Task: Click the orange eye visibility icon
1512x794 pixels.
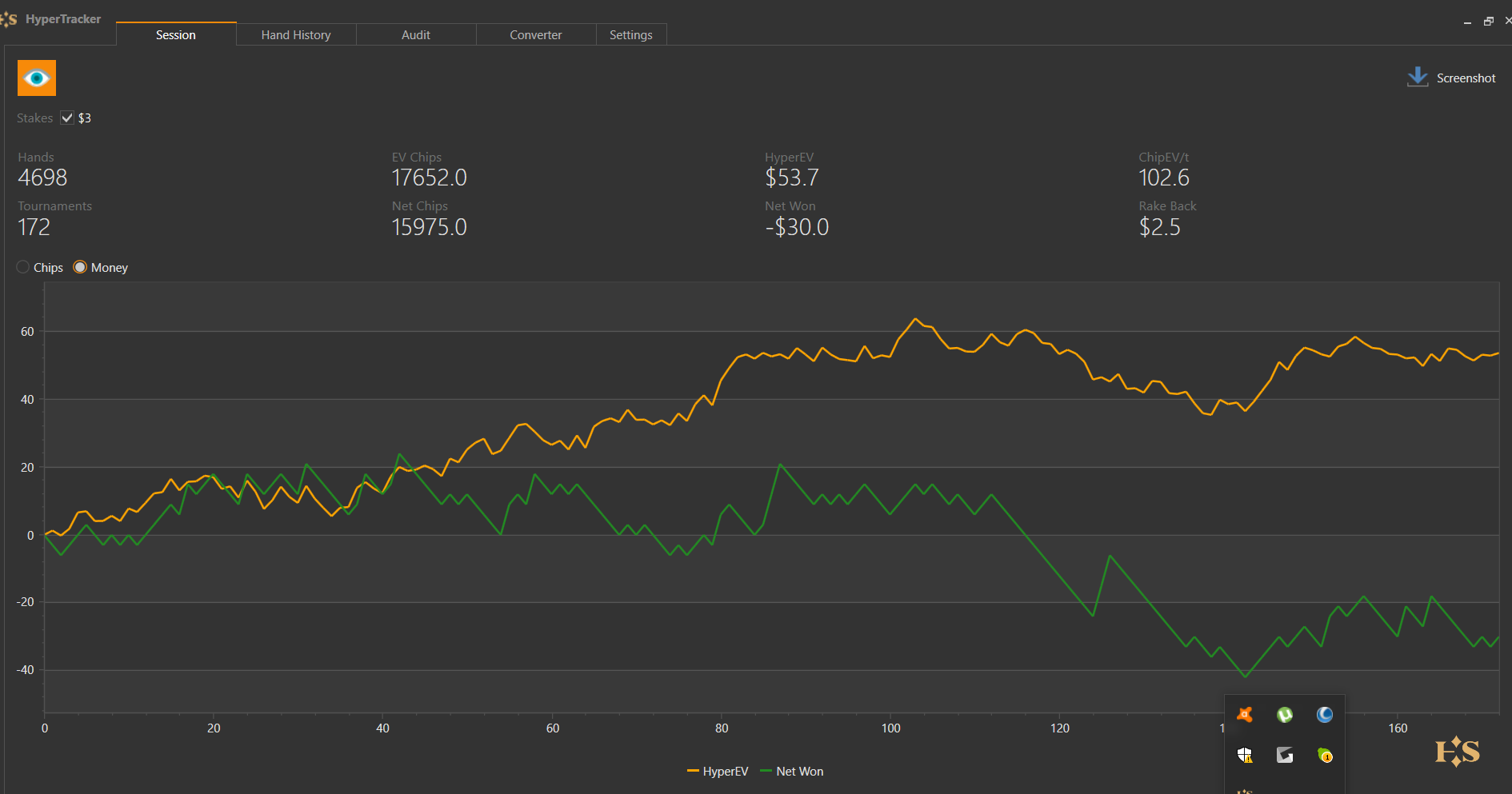Action: (x=37, y=78)
